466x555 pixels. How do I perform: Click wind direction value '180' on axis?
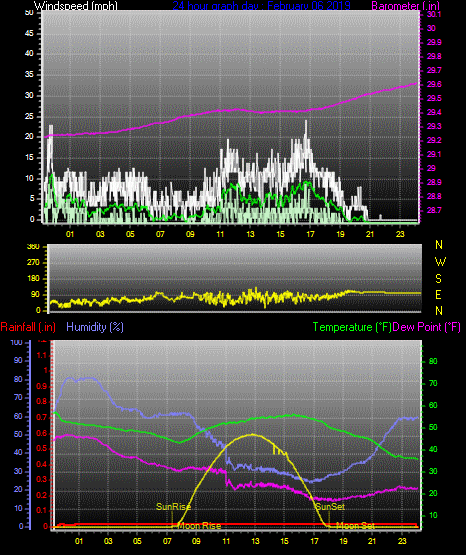33,279
